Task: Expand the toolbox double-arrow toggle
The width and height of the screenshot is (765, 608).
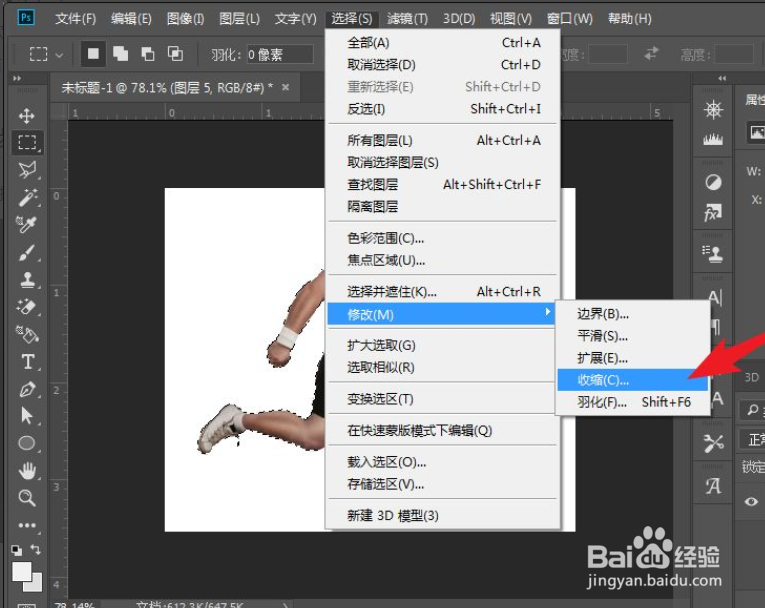Action: [17, 78]
